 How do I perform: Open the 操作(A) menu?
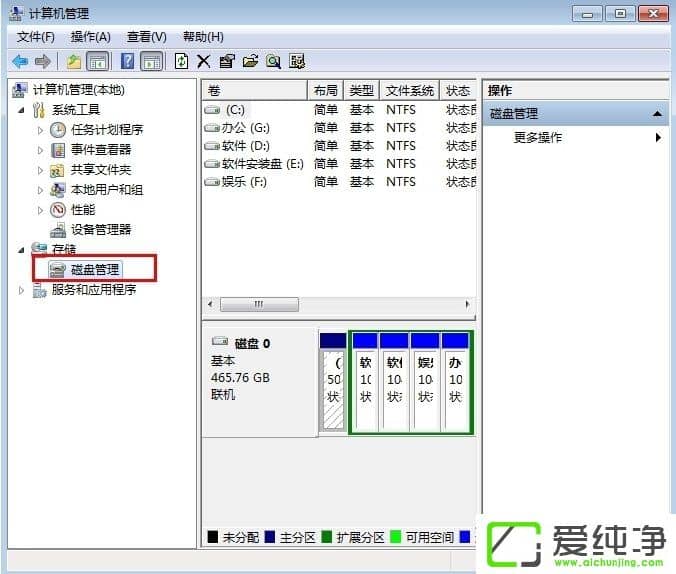coord(90,37)
